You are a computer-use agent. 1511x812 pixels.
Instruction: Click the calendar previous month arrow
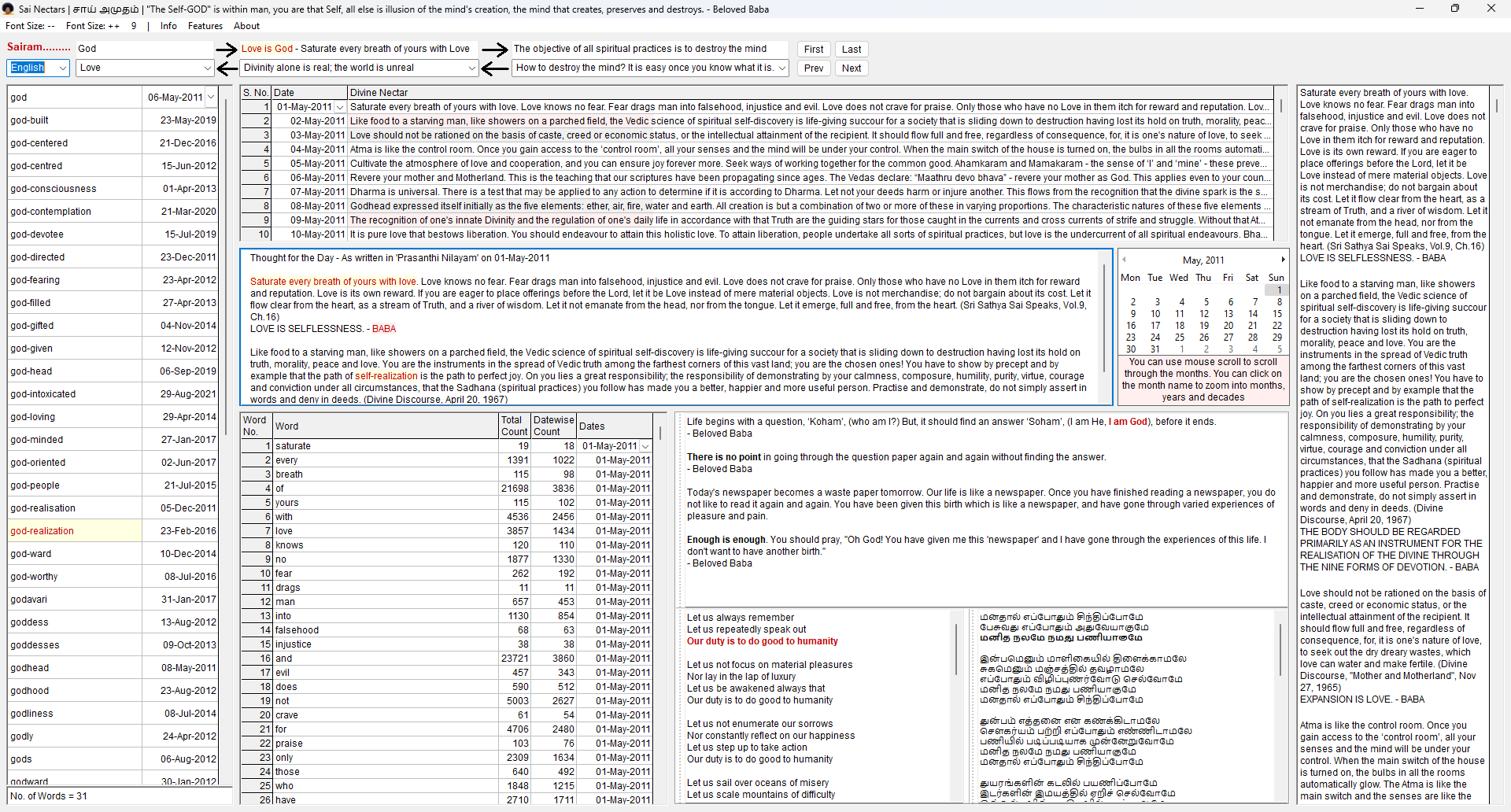[1124, 260]
